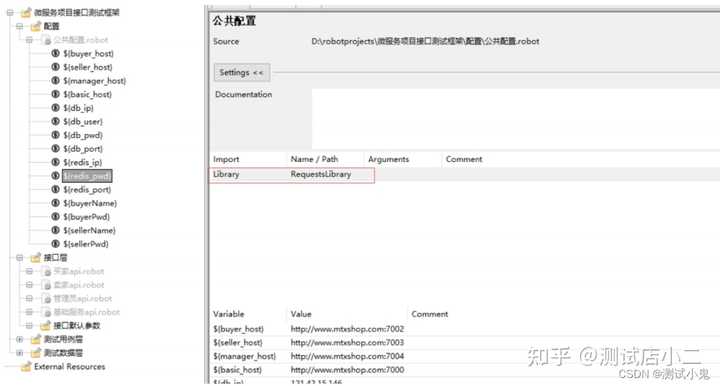Click the ${db_ip} variable icon
The width and height of the screenshot is (720, 386).
coord(56,108)
